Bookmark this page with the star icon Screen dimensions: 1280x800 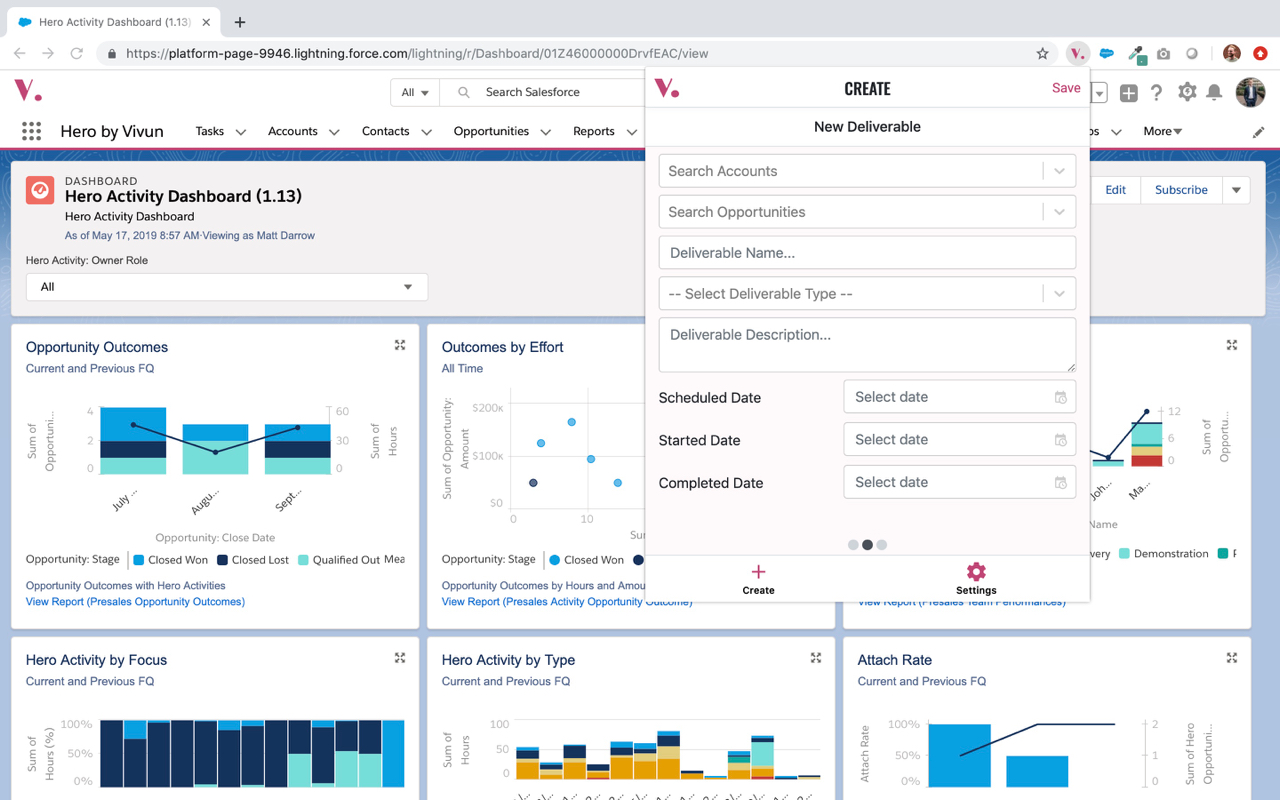(1043, 53)
